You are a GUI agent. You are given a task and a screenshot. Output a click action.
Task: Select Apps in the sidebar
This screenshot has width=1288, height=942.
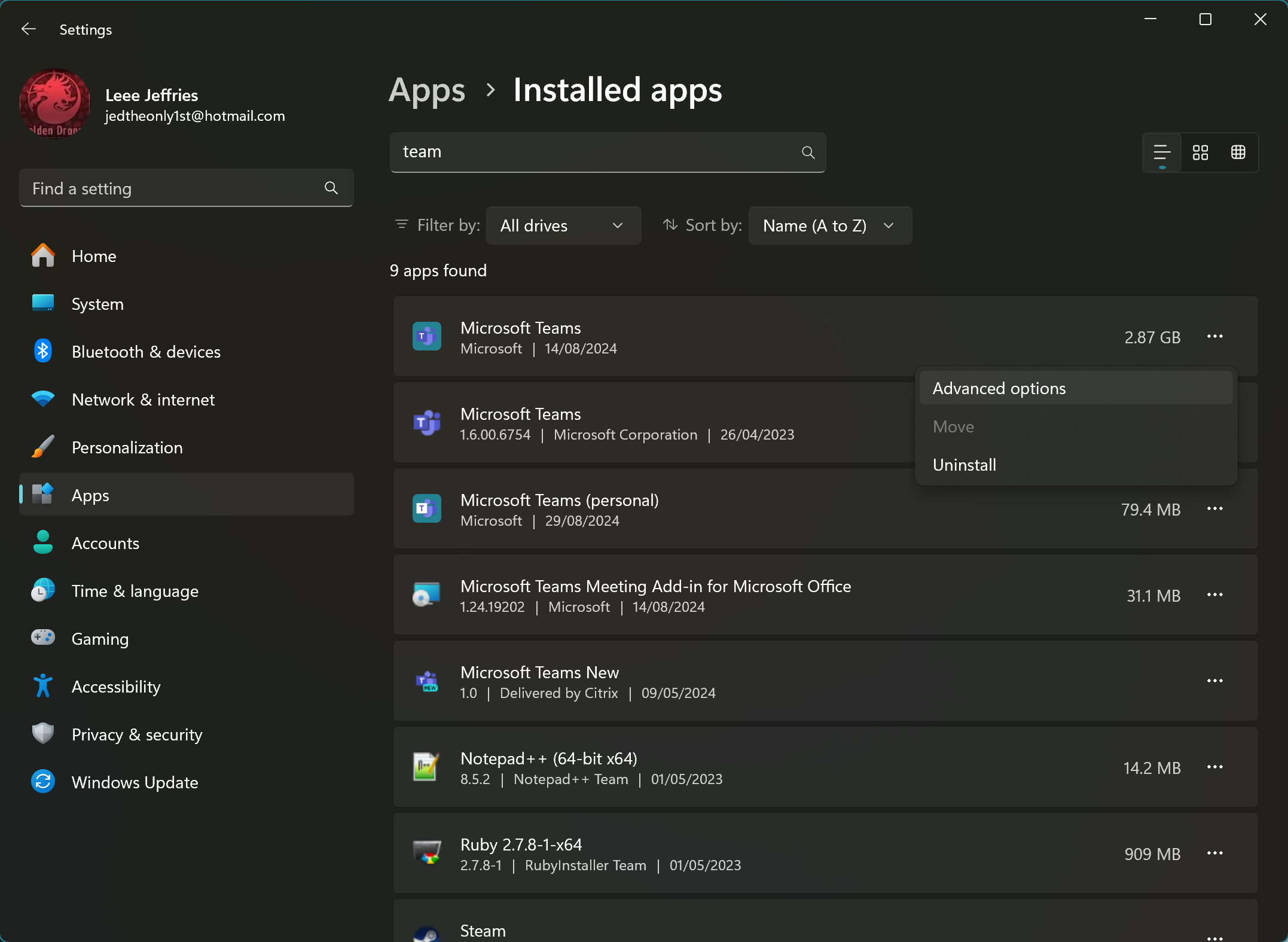[x=186, y=495]
